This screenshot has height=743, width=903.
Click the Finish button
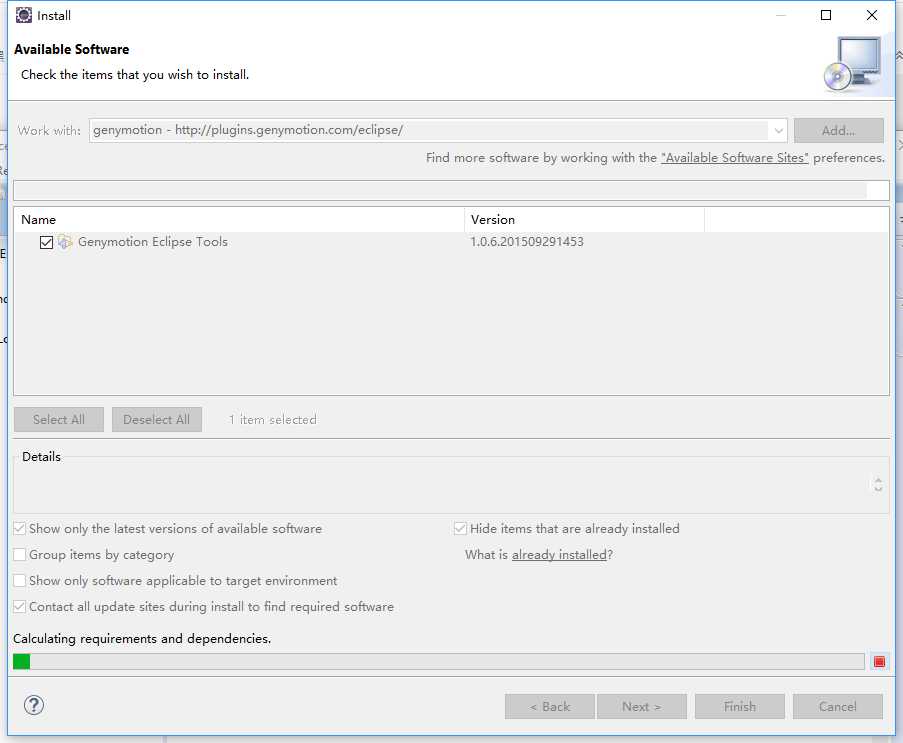tap(740, 707)
